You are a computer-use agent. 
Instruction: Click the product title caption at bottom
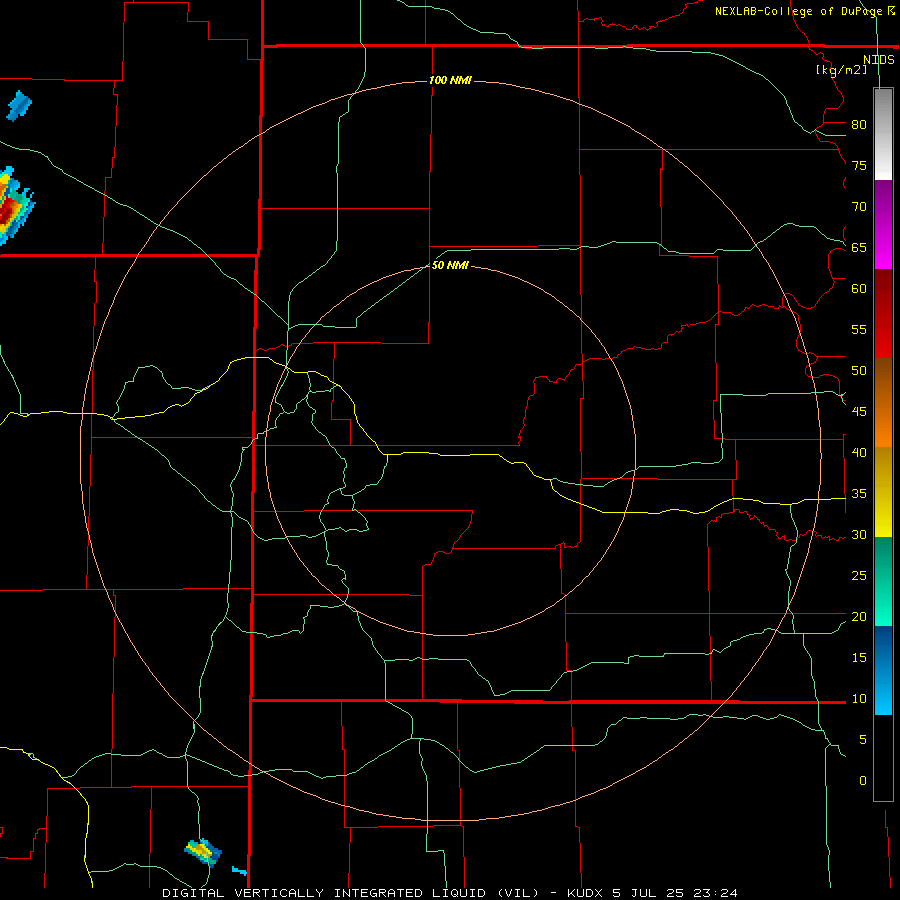click(x=449, y=893)
